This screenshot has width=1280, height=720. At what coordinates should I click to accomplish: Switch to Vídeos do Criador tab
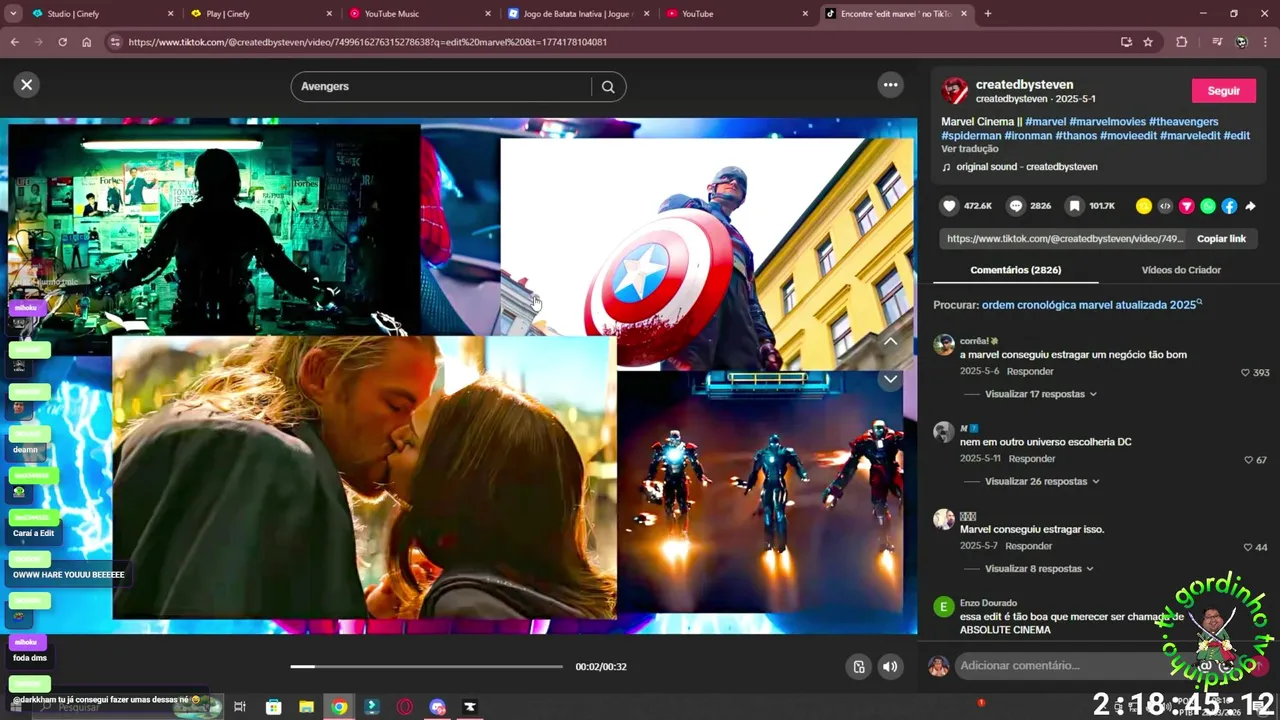1181,270
